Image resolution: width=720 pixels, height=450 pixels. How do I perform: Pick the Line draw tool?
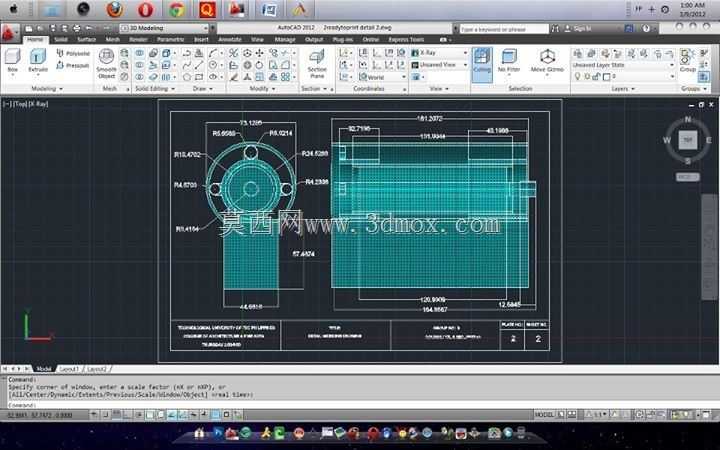[199, 65]
